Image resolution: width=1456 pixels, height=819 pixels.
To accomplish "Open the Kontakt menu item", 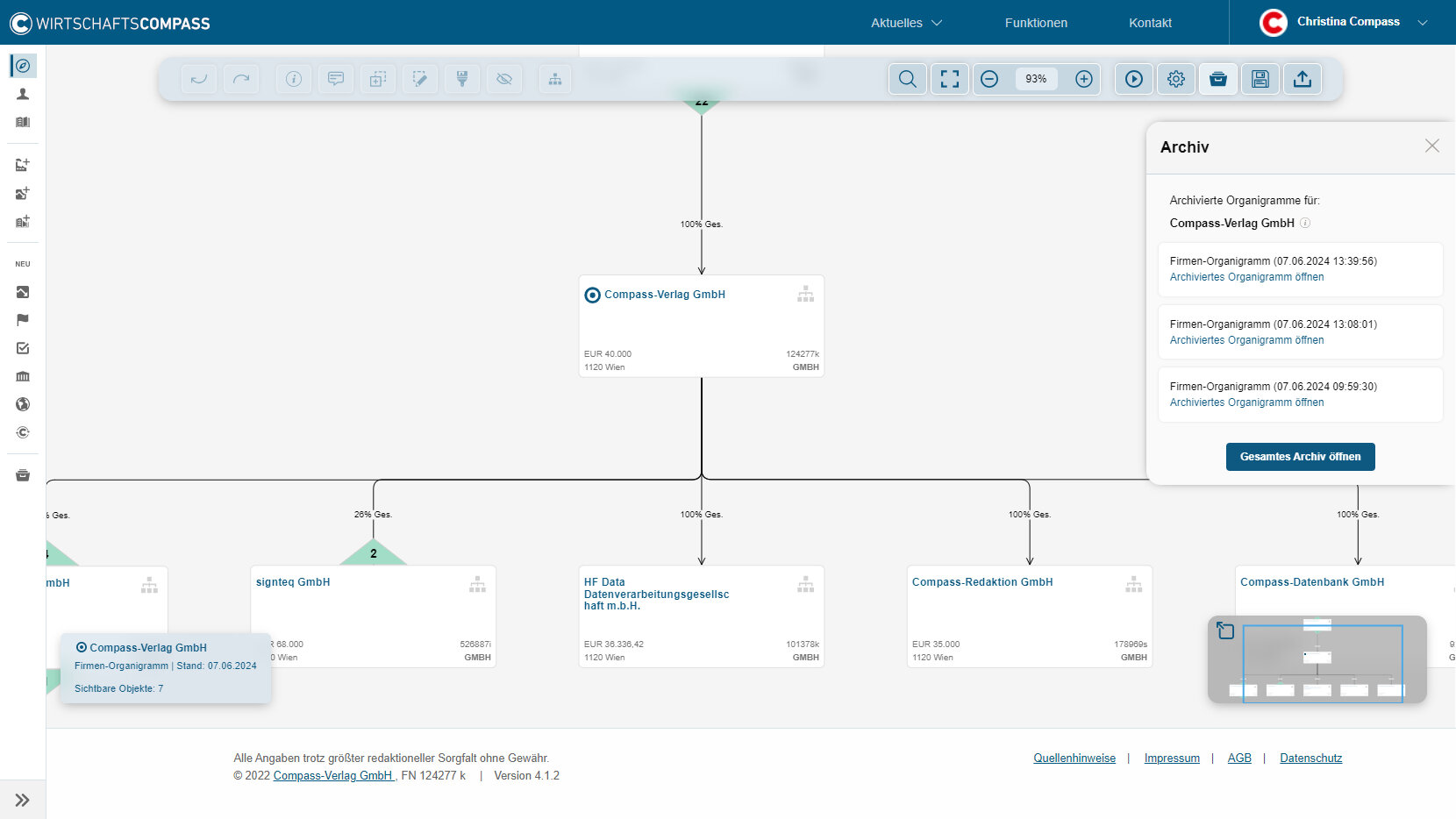I will [1150, 23].
